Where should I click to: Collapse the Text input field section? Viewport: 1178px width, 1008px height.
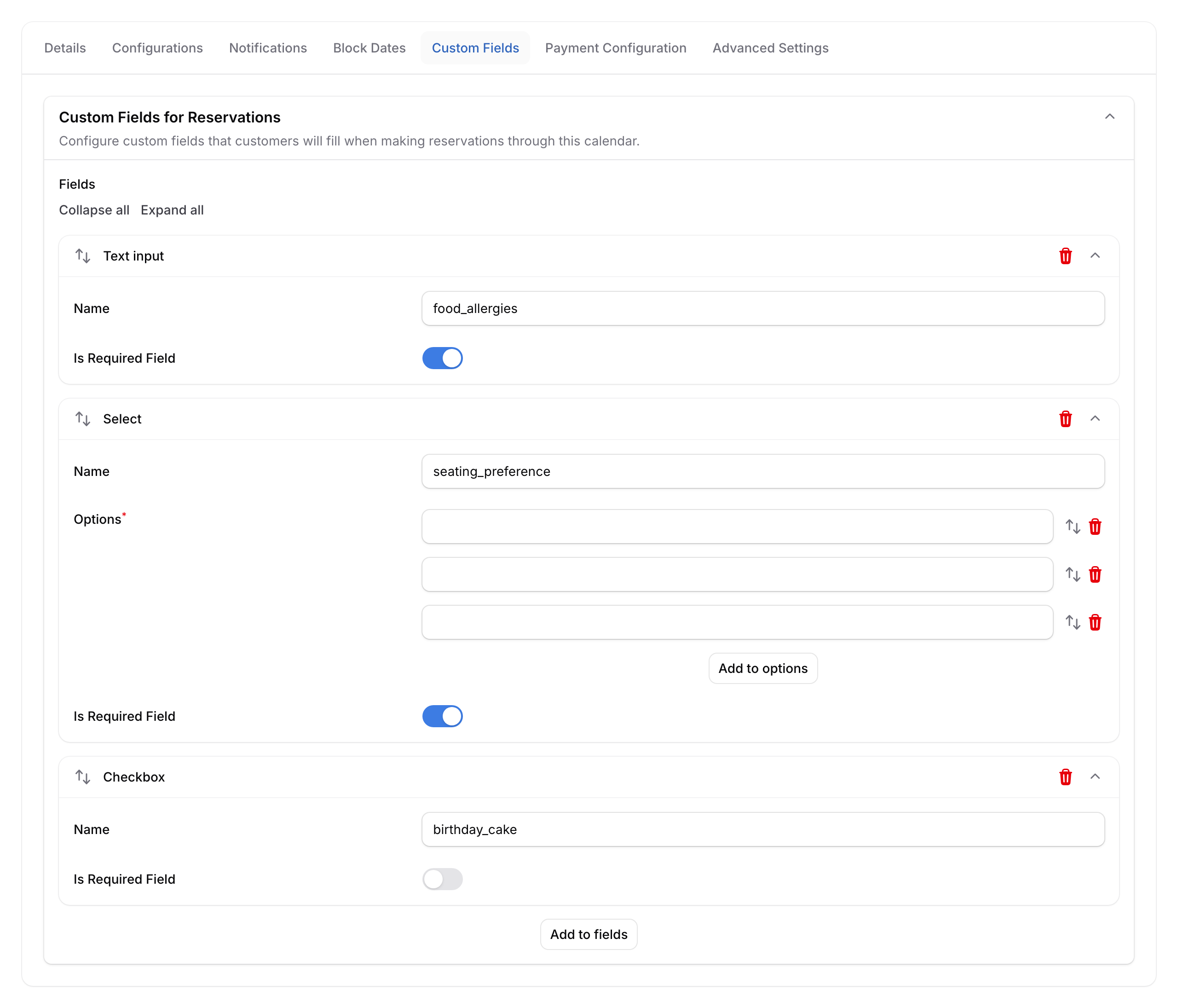click(1096, 256)
